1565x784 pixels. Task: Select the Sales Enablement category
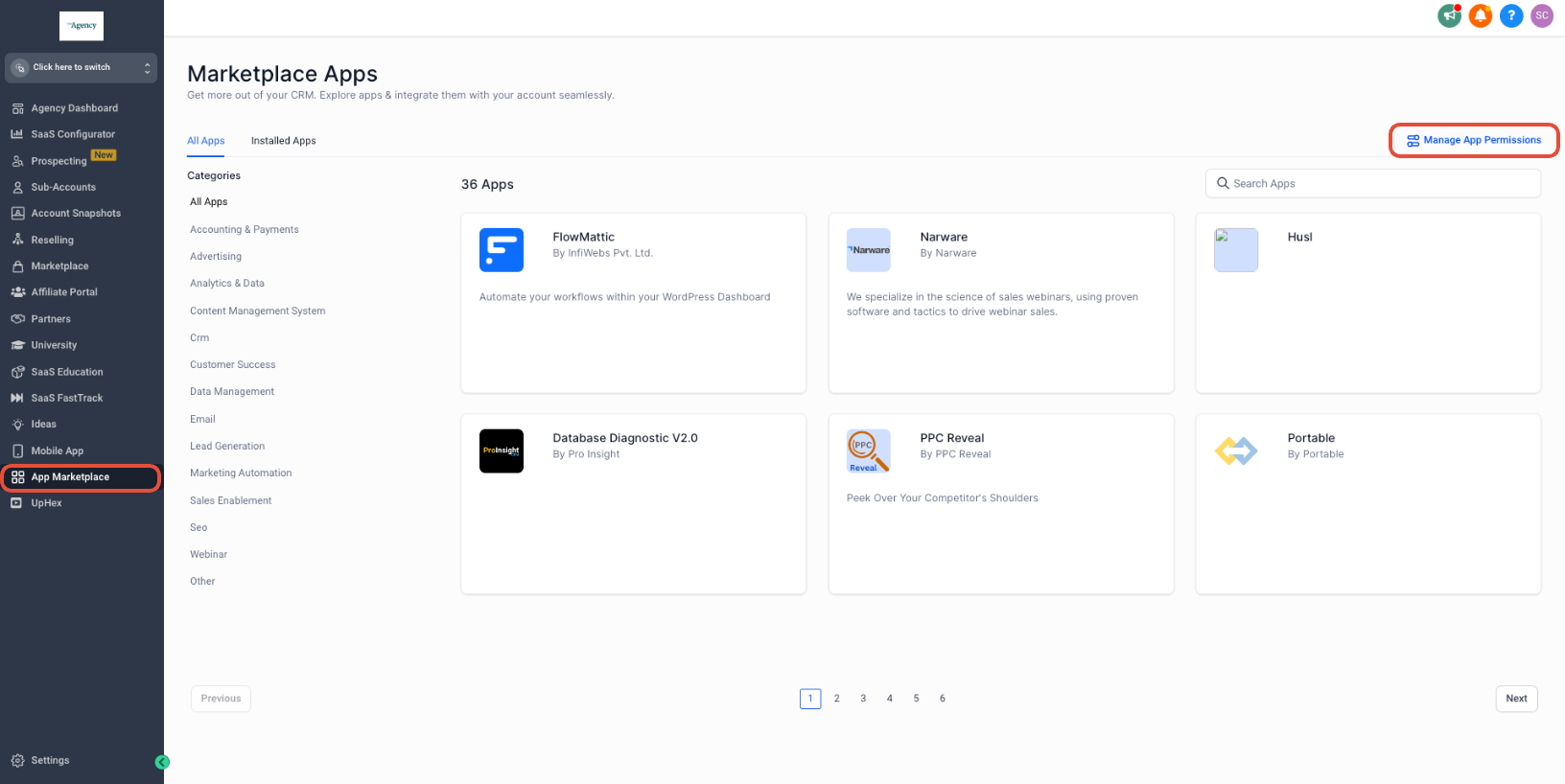231,501
